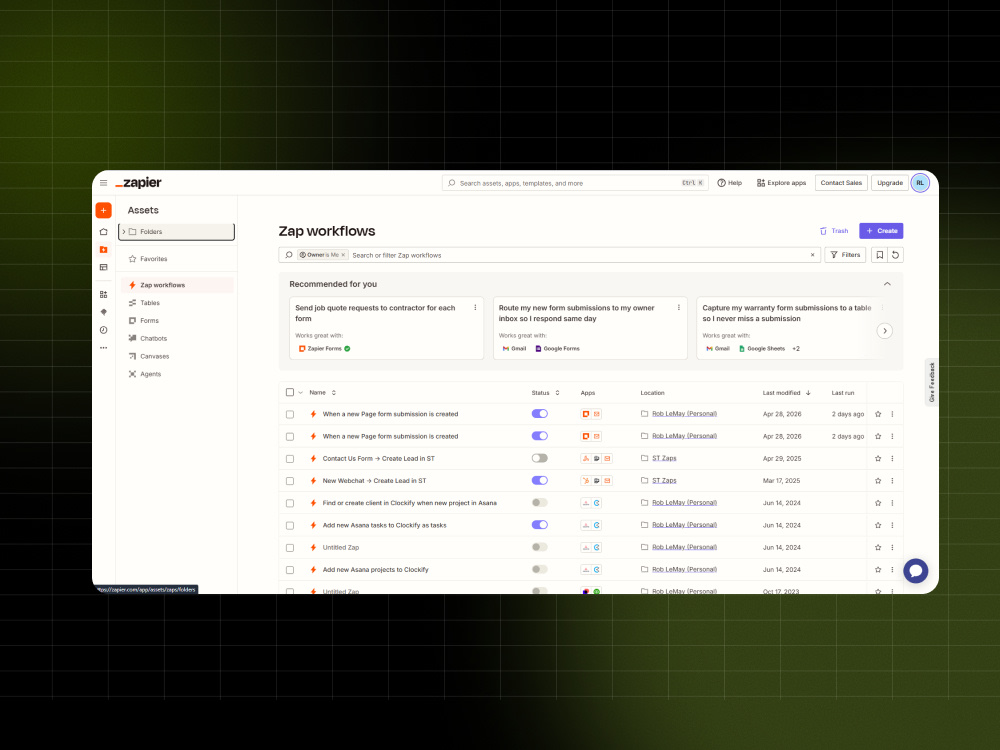Check the box for Find or create client Zap
1000x750 pixels.
click(290, 503)
